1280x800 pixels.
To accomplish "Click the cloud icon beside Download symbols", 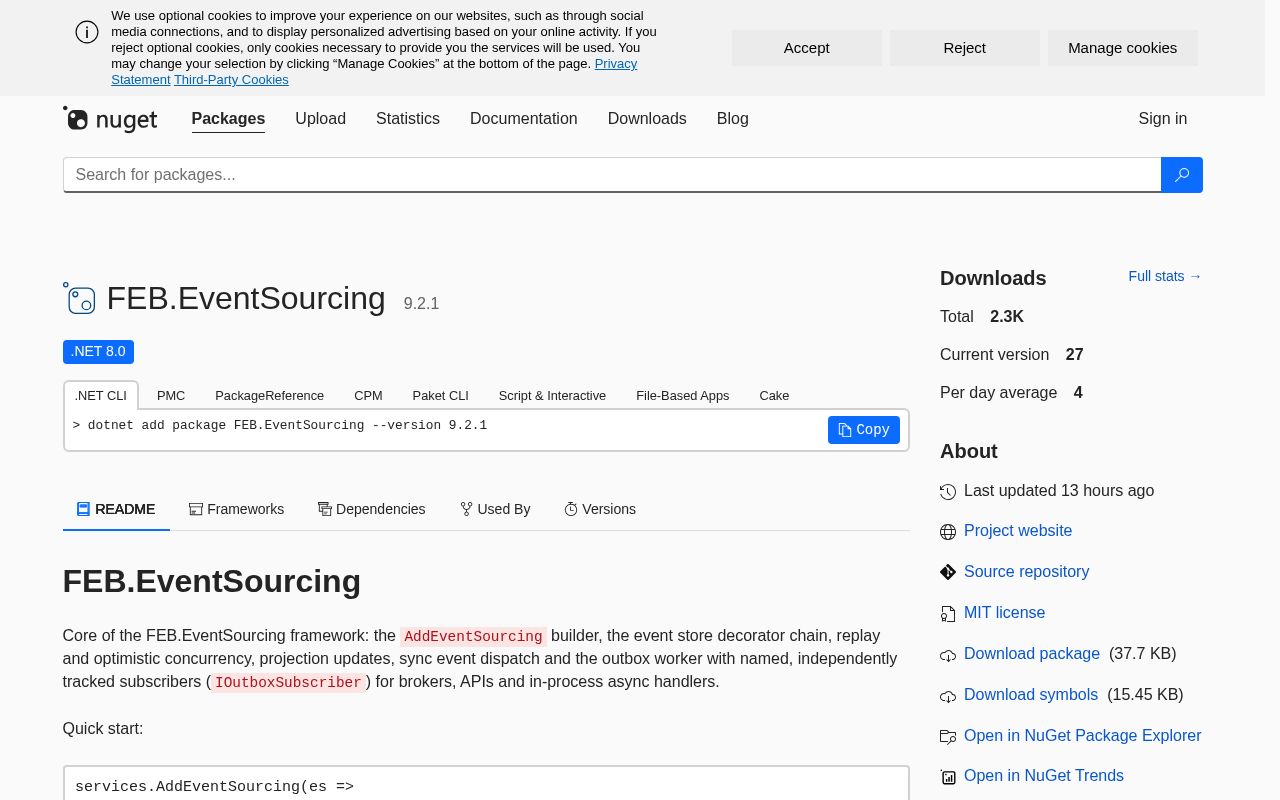I will [948, 696].
